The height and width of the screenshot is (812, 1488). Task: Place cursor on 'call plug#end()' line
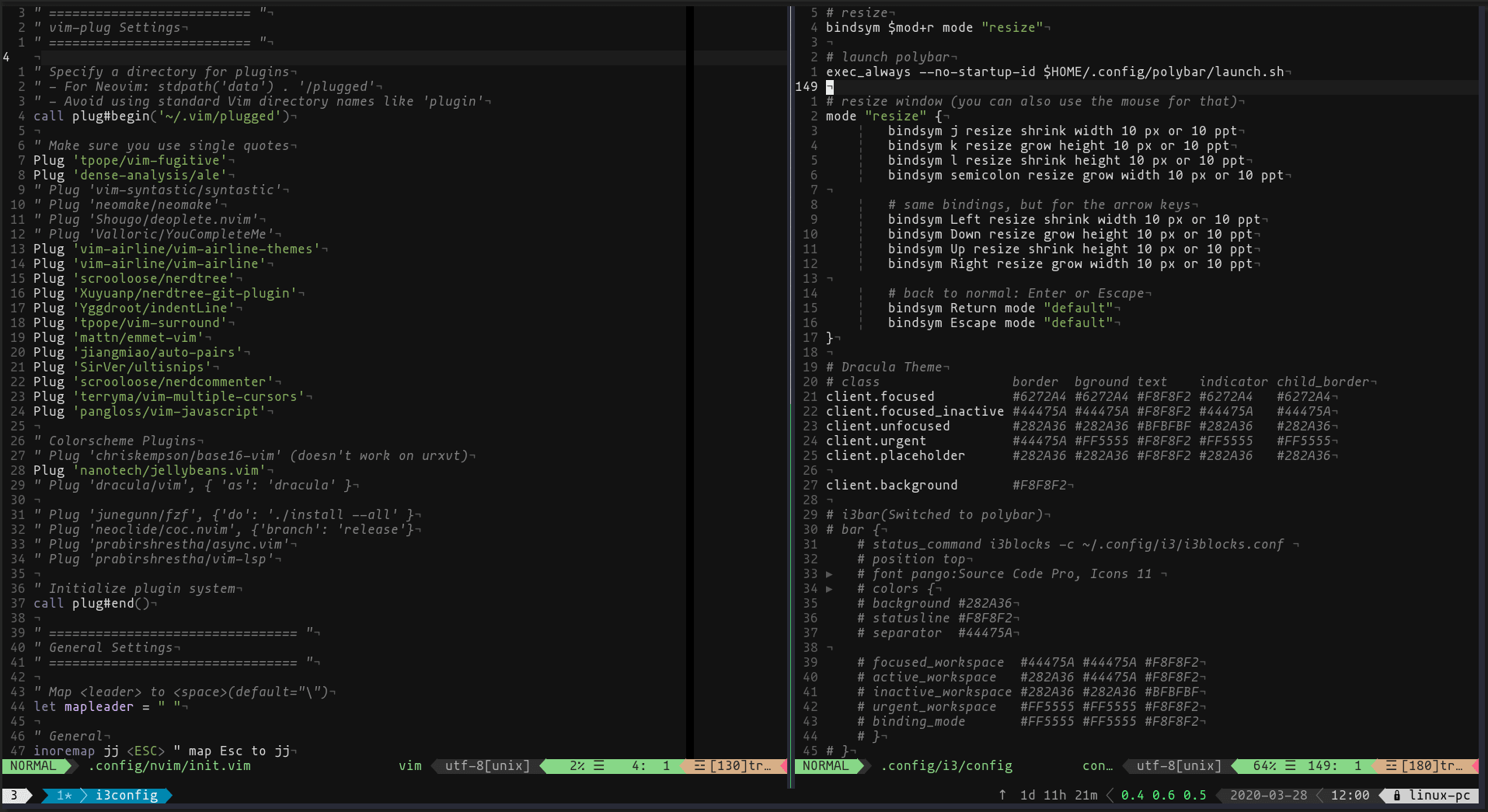pos(91,604)
